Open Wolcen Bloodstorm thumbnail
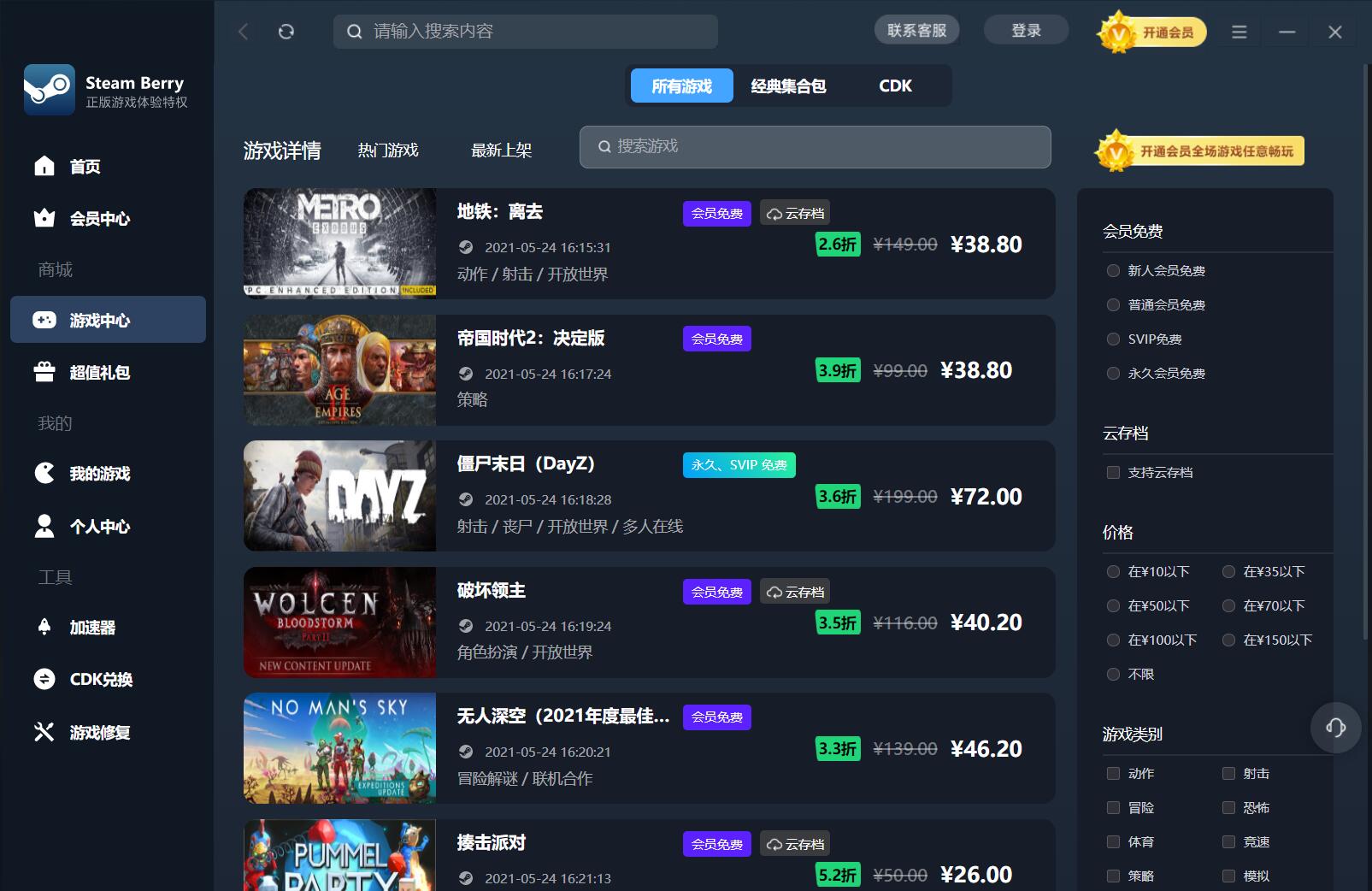The height and width of the screenshot is (891, 1372). pyautogui.click(x=339, y=623)
